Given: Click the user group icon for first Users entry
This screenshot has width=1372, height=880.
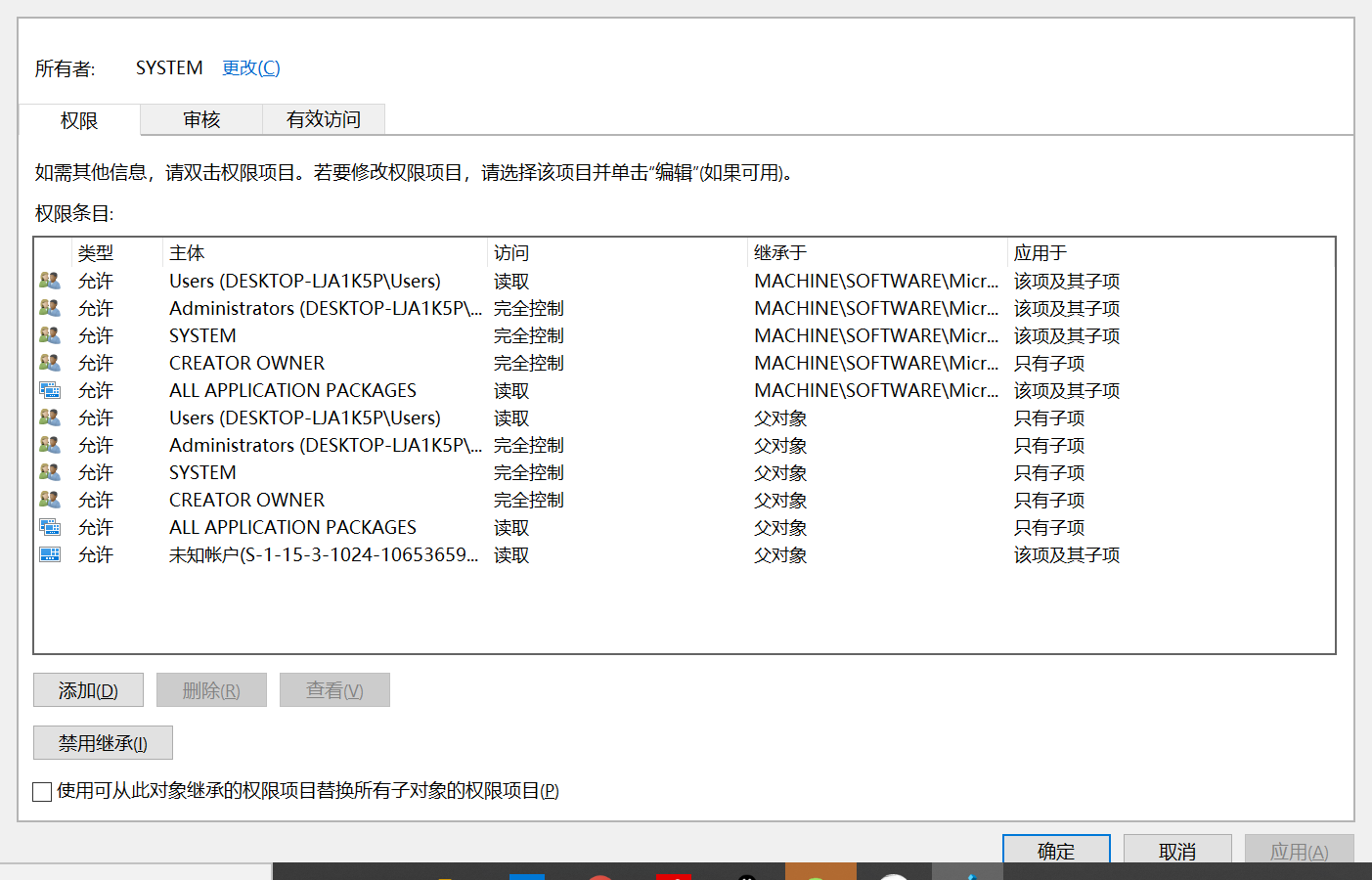Looking at the screenshot, I should pyautogui.click(x=50, y=281).
